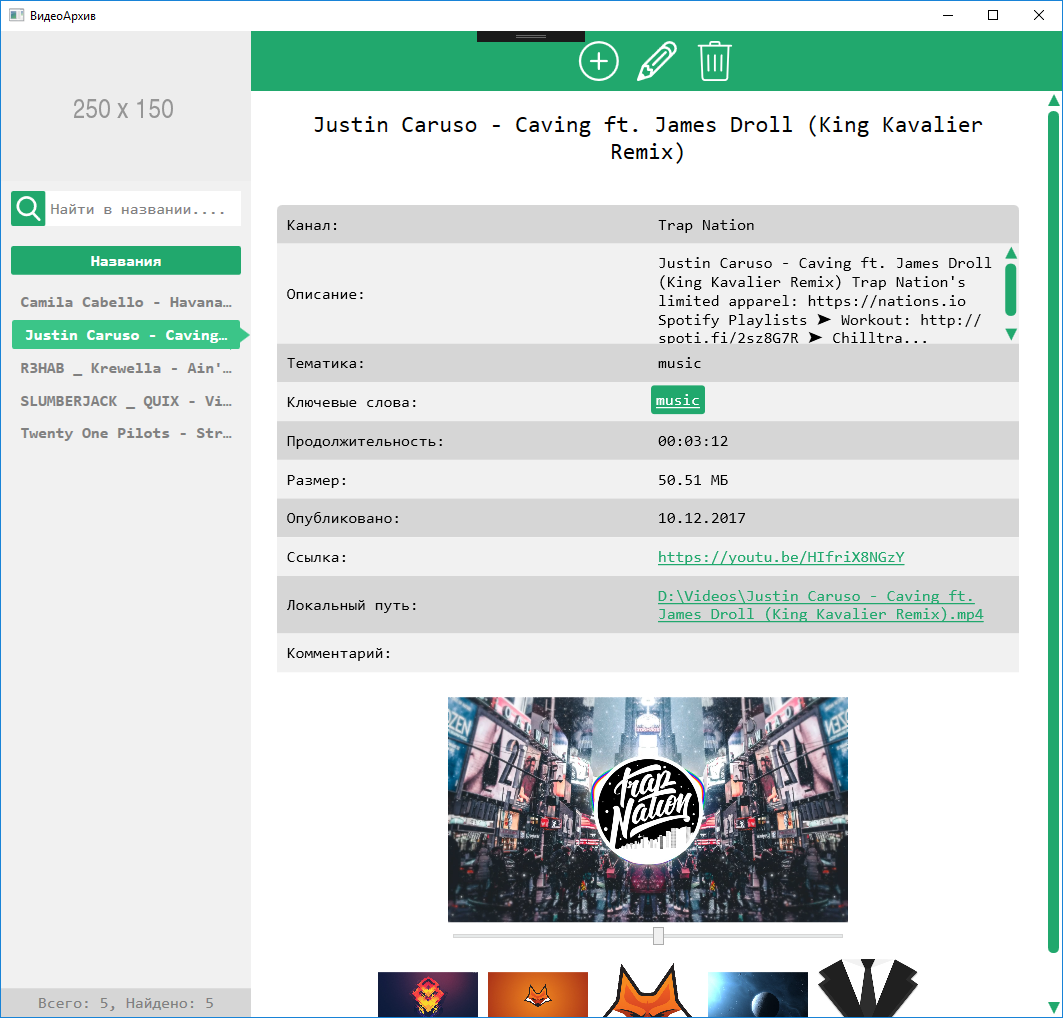This screenshot has width=1063, height=1018.
Task: Click the video title heading text
Action: tap(647, 138)
